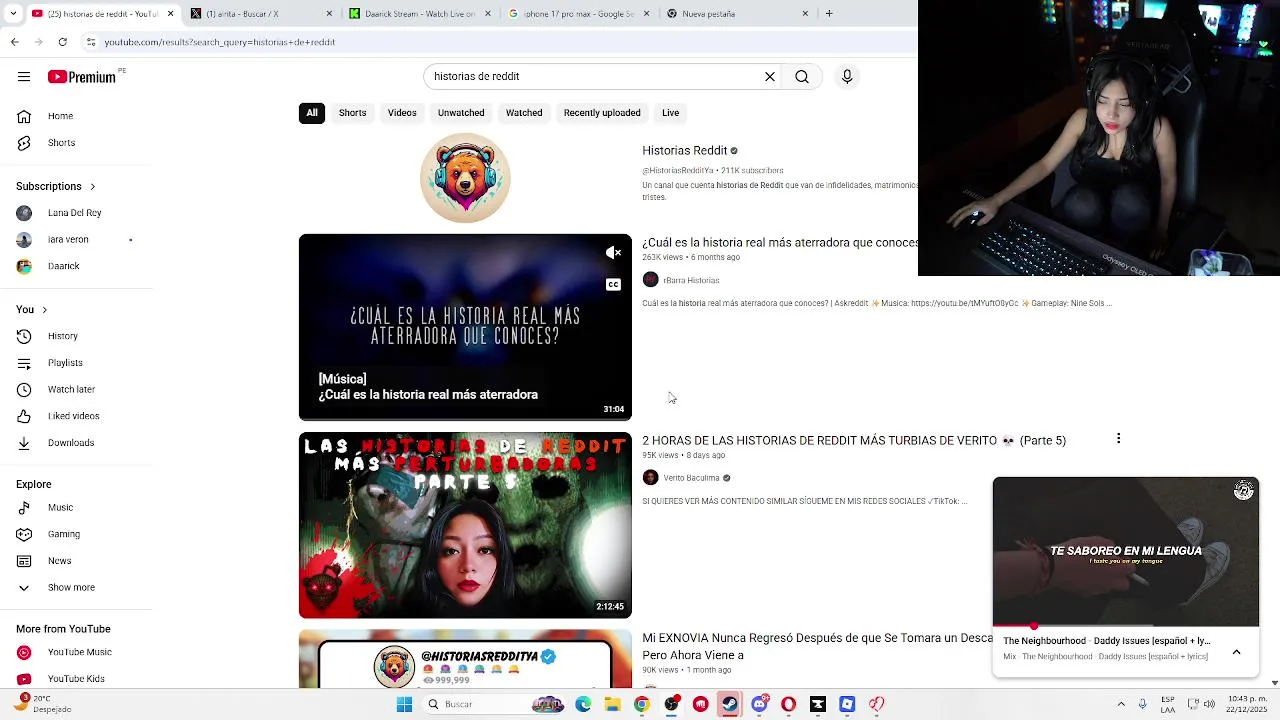
Task: Toggle captions CC on the preview
Action: coord(613,285)
